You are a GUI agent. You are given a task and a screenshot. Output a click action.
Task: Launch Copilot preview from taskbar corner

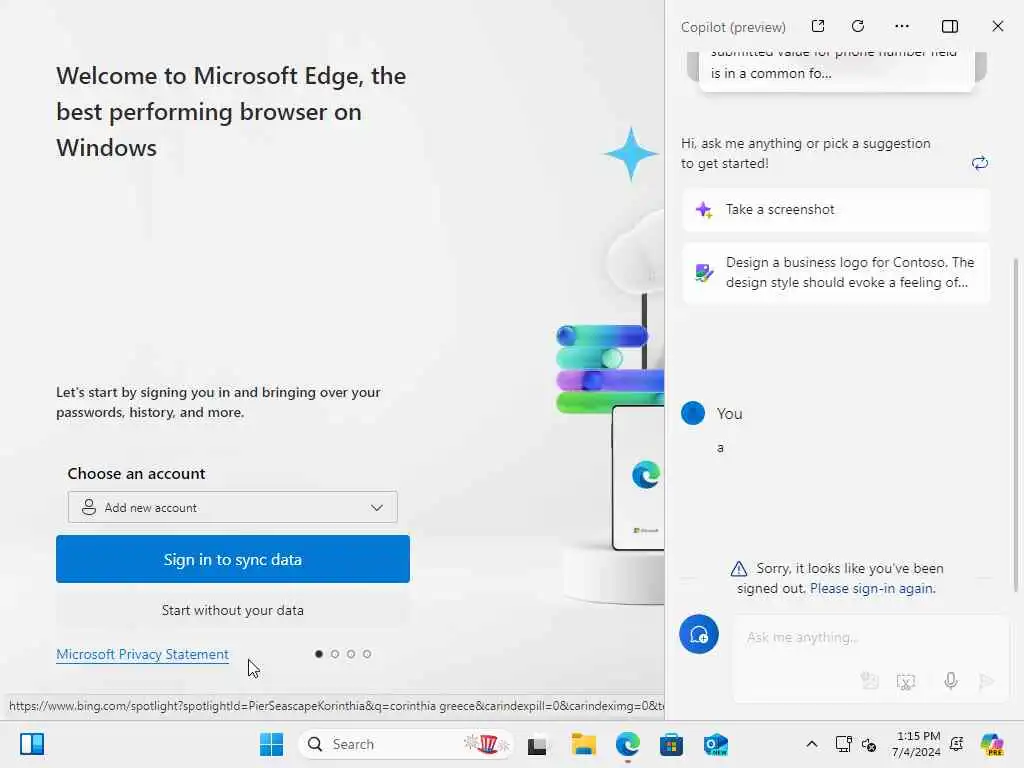pyautogui.click(x=991, y=744)
